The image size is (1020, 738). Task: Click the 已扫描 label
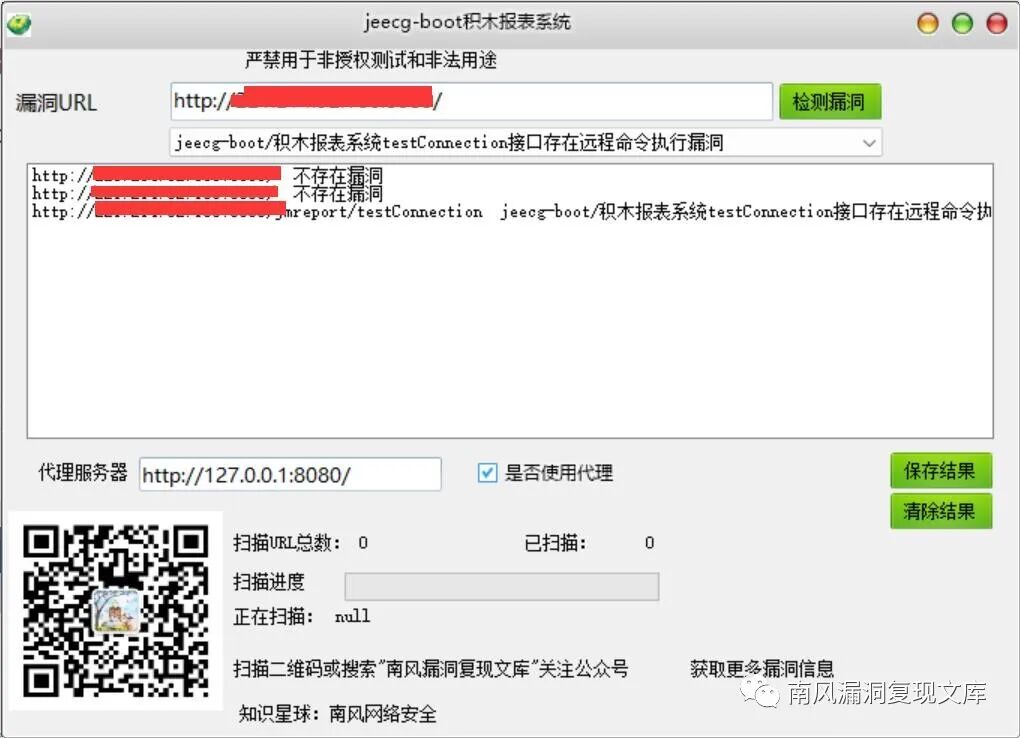point(555,543)
